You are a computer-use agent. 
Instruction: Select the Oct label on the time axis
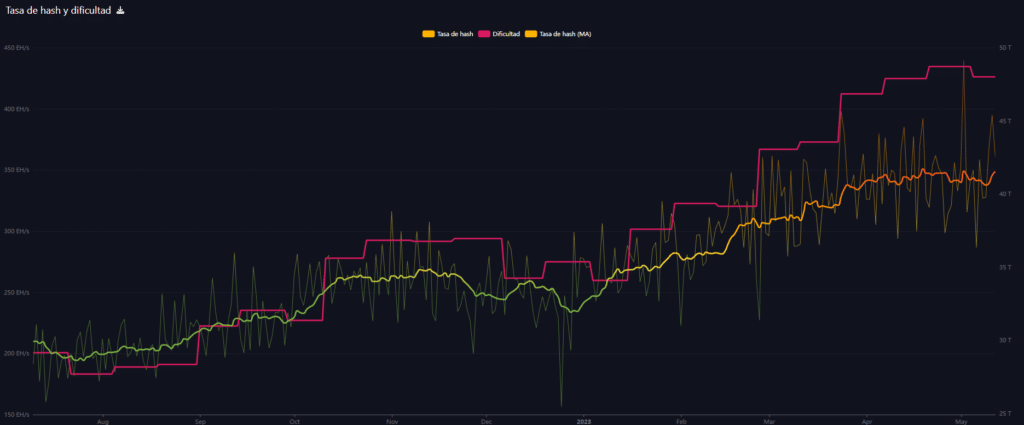click(x=295, y=422)
